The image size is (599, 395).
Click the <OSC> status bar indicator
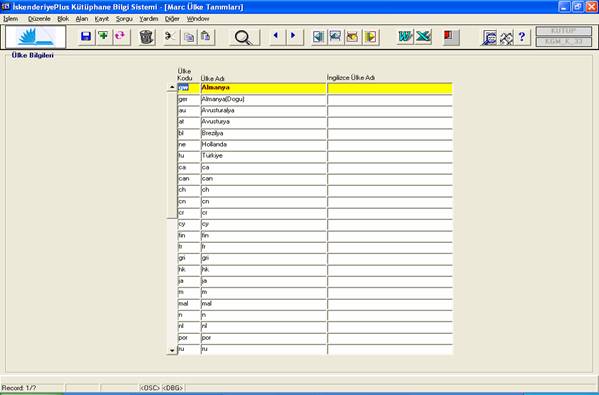click(150, 388)
